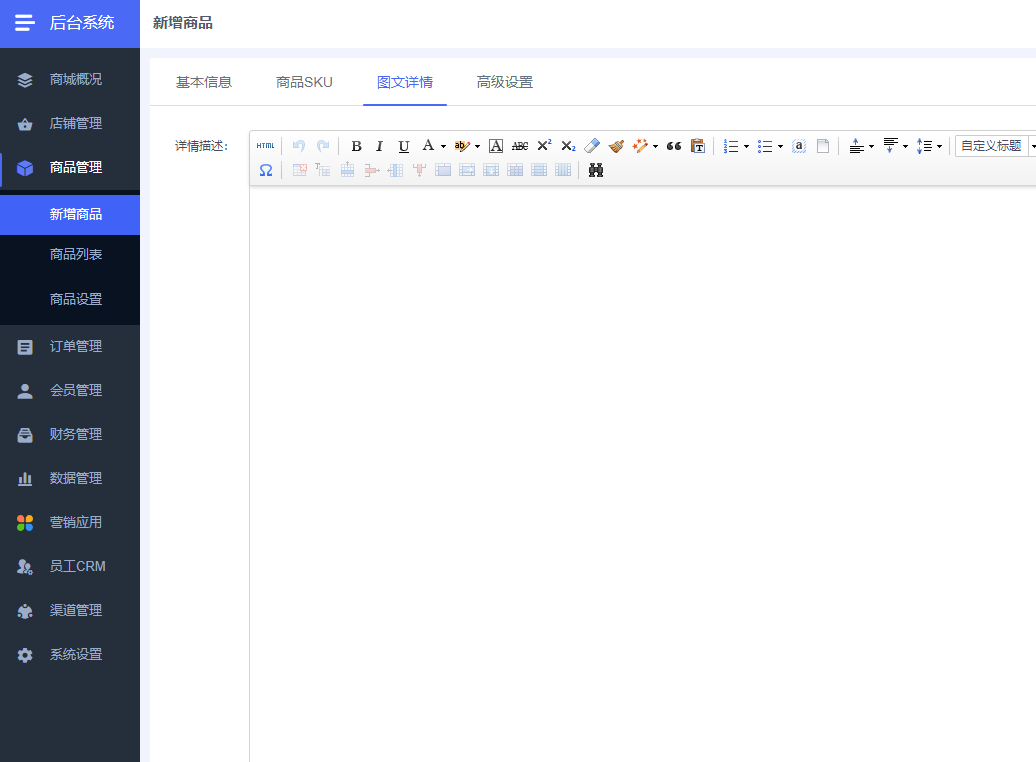Click the split into rows icon
The height and width of the screenshot is (762, 1036).
click(x=539, y=171)
